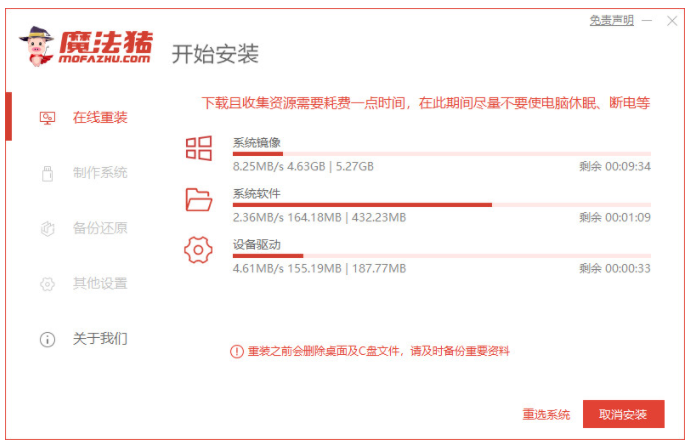Click the folder icon for 系统软件
The width and height of the screenshot is (691, 446).
[x=199, y=199]
